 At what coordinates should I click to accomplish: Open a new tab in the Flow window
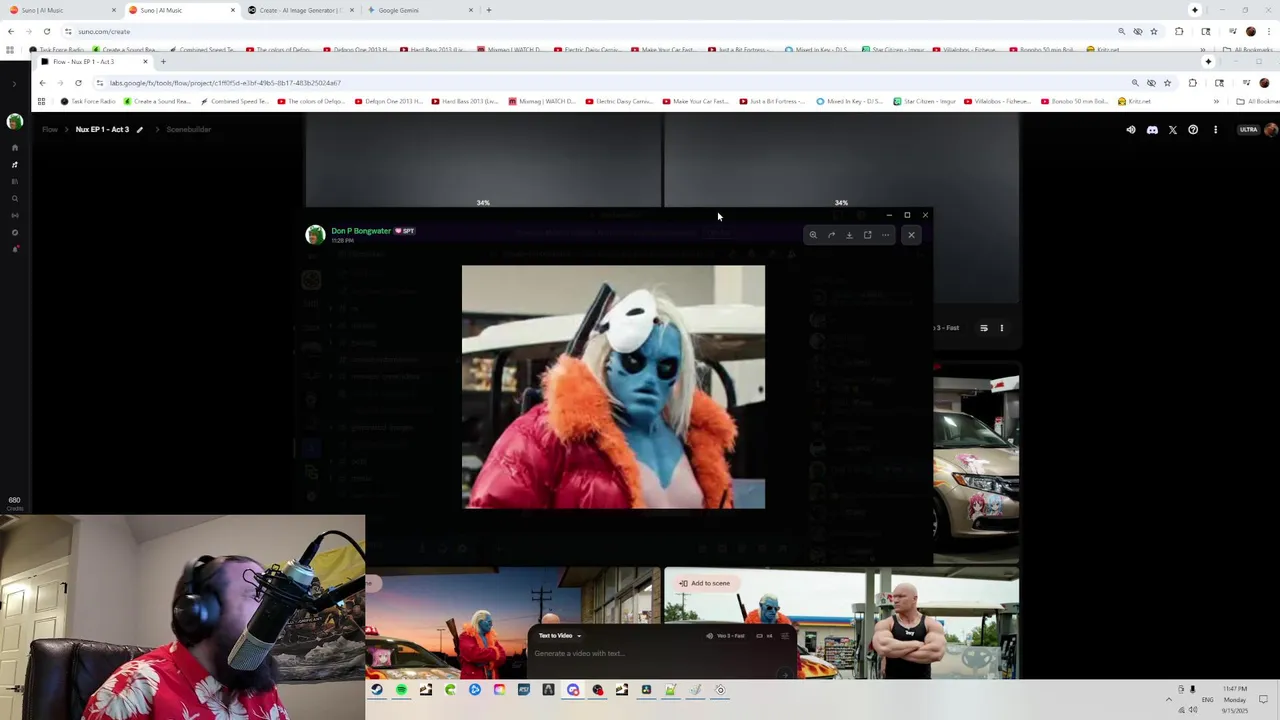pos(163,62)
